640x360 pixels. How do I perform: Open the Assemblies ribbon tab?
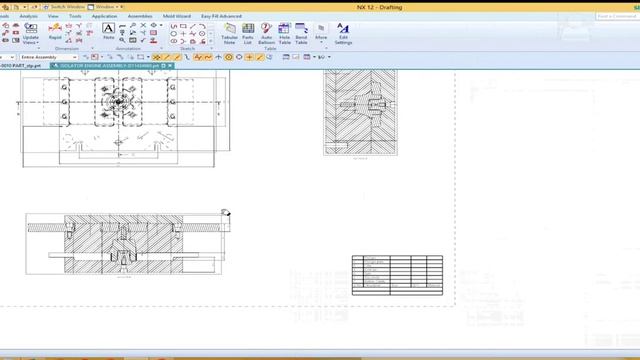tap(140, 16)
